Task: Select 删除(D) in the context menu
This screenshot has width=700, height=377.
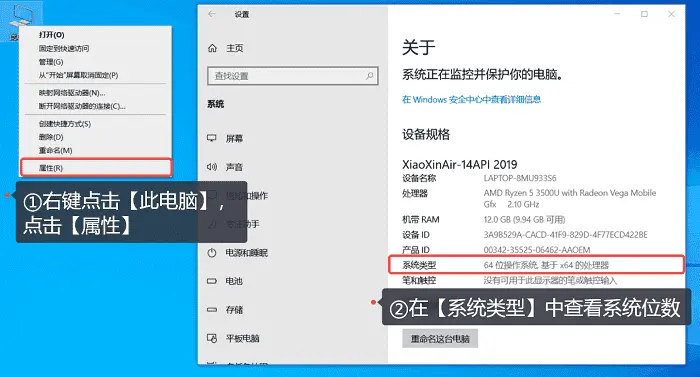Action: click(x=51, y=137)
